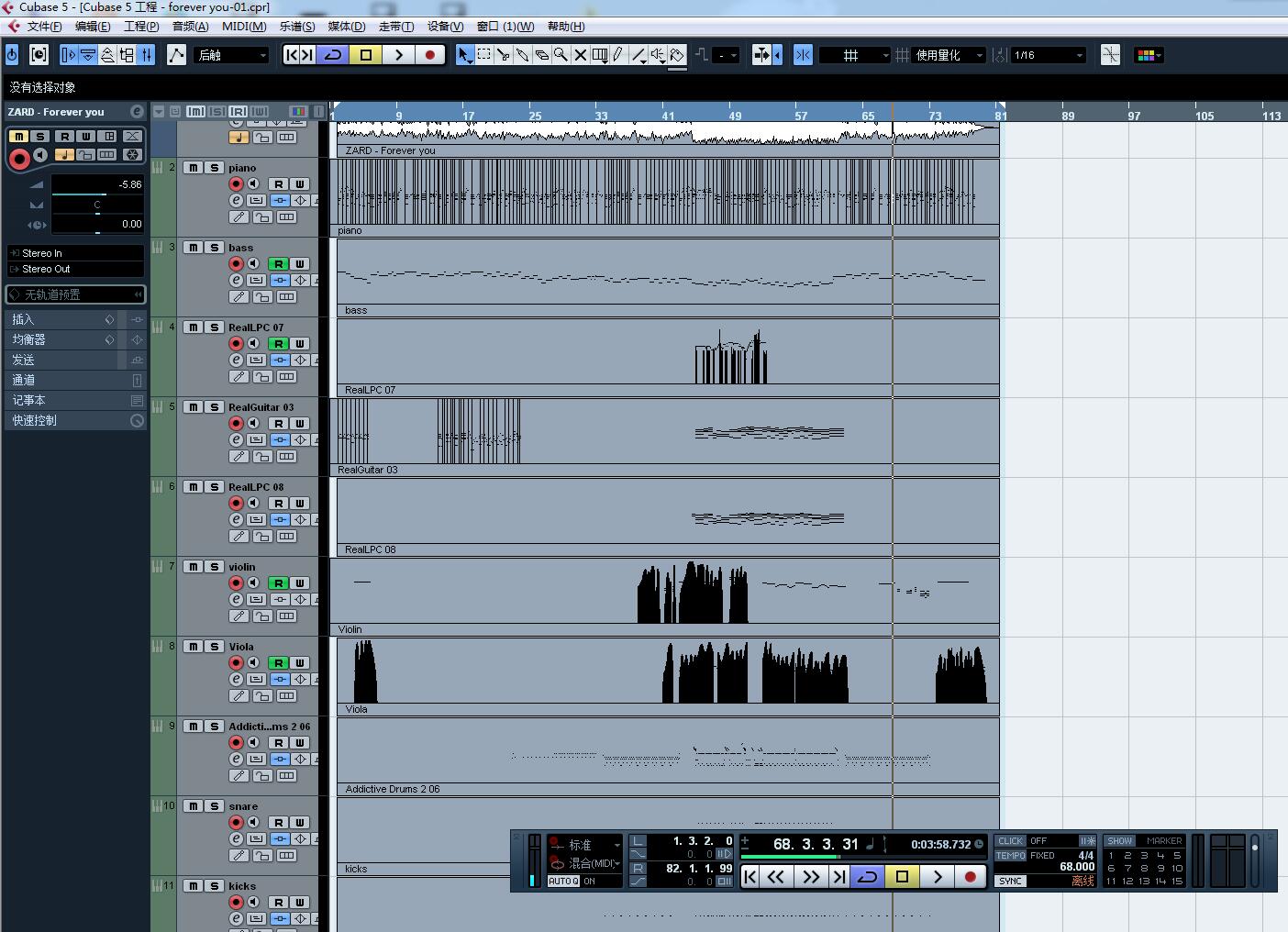Screen dimensions: 1288x932
Task: Open the MIDI(M) menu
Action: (244, 27)
